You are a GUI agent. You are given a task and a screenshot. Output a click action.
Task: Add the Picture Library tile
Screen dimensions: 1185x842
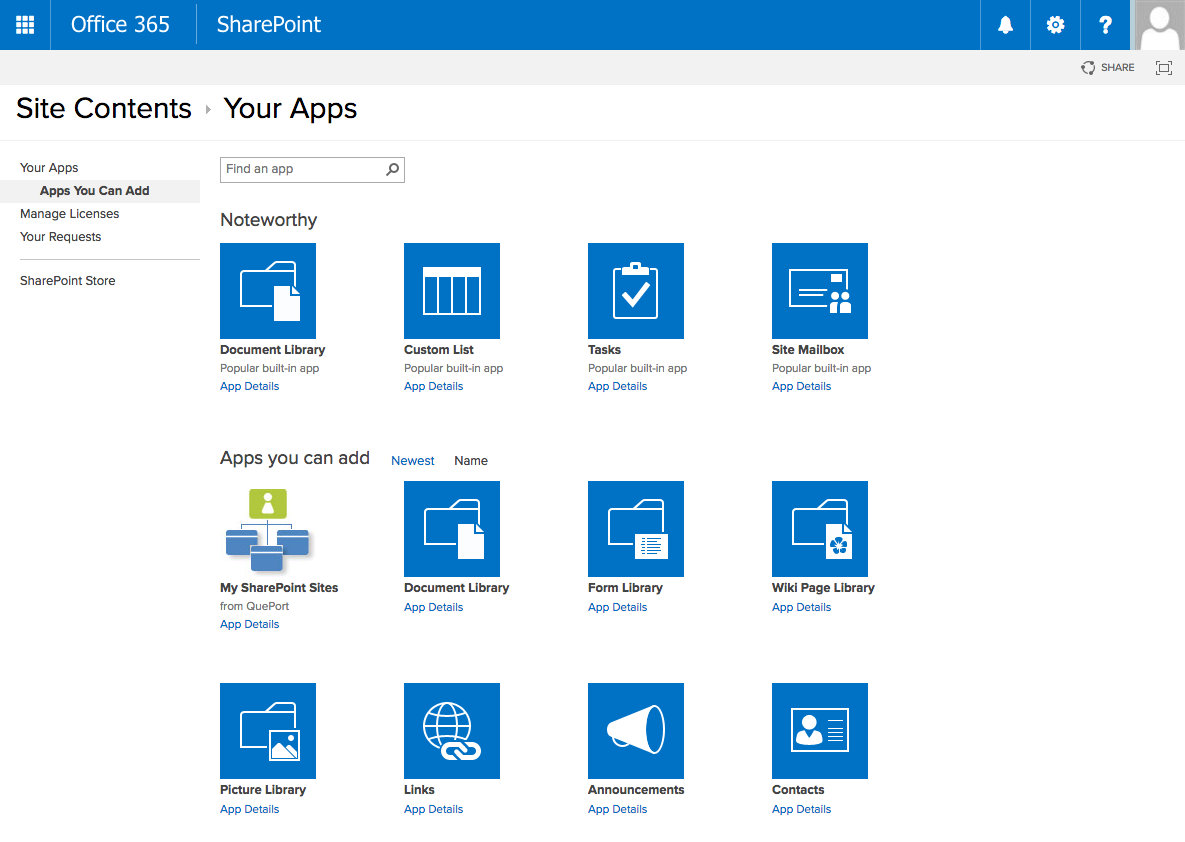tap(268, 731)
